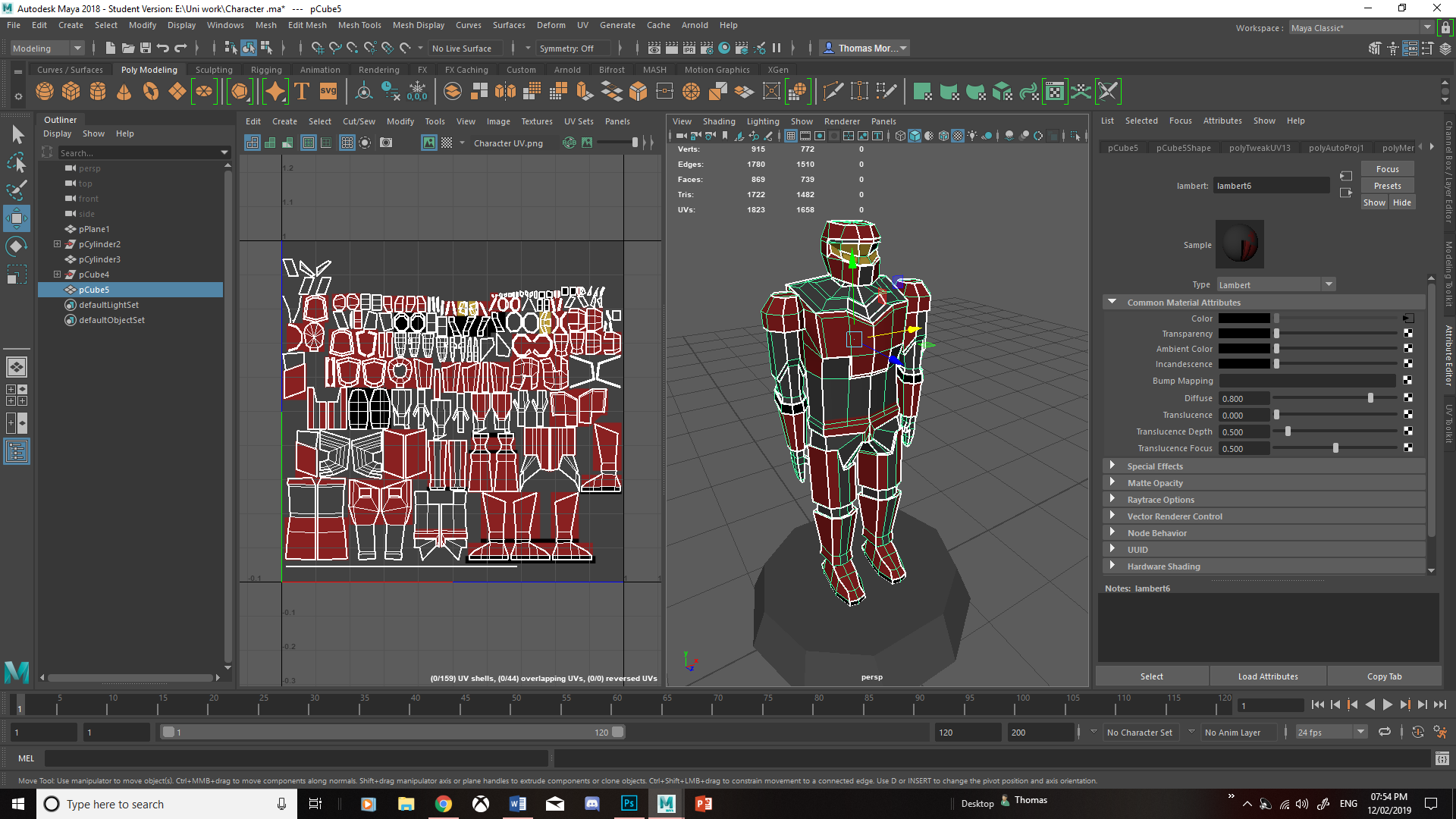Create a polygon cylinder from the shelf
1456x819 pixels.
pos(98,92)
